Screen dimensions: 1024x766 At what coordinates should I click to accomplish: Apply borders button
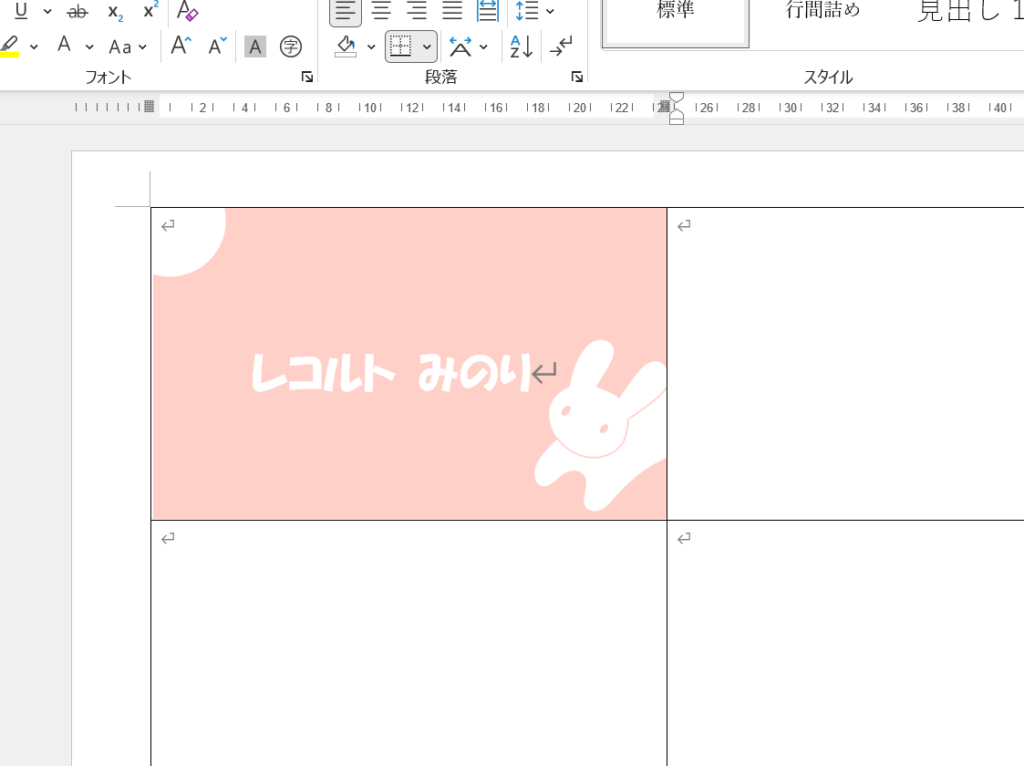[400, 46]
